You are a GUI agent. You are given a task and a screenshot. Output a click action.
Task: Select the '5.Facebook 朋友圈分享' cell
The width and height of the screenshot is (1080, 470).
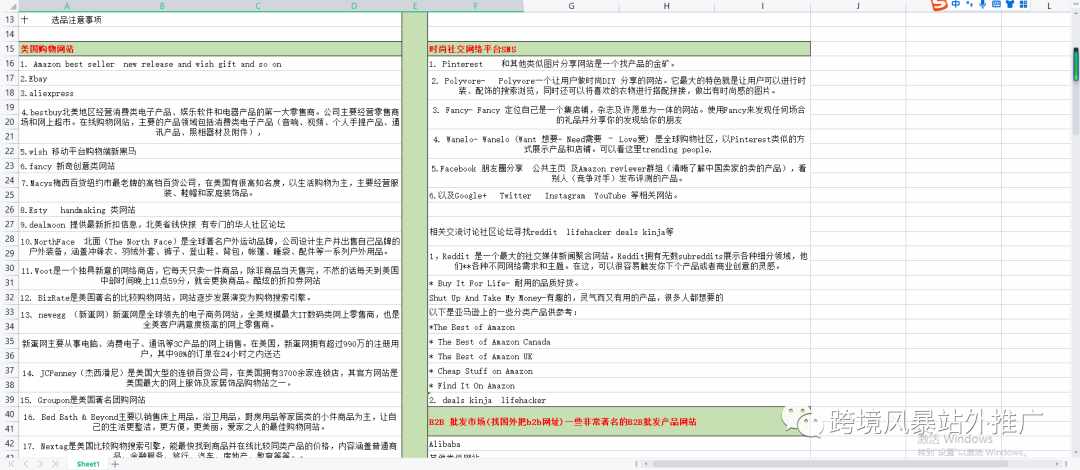[619, 173]
